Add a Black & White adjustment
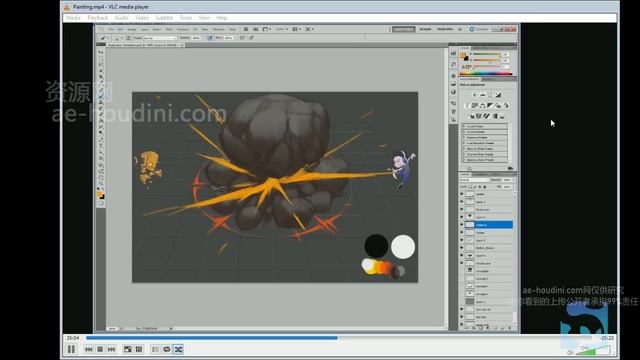Viewport: 640px width, 360px height. pos(490,105)
